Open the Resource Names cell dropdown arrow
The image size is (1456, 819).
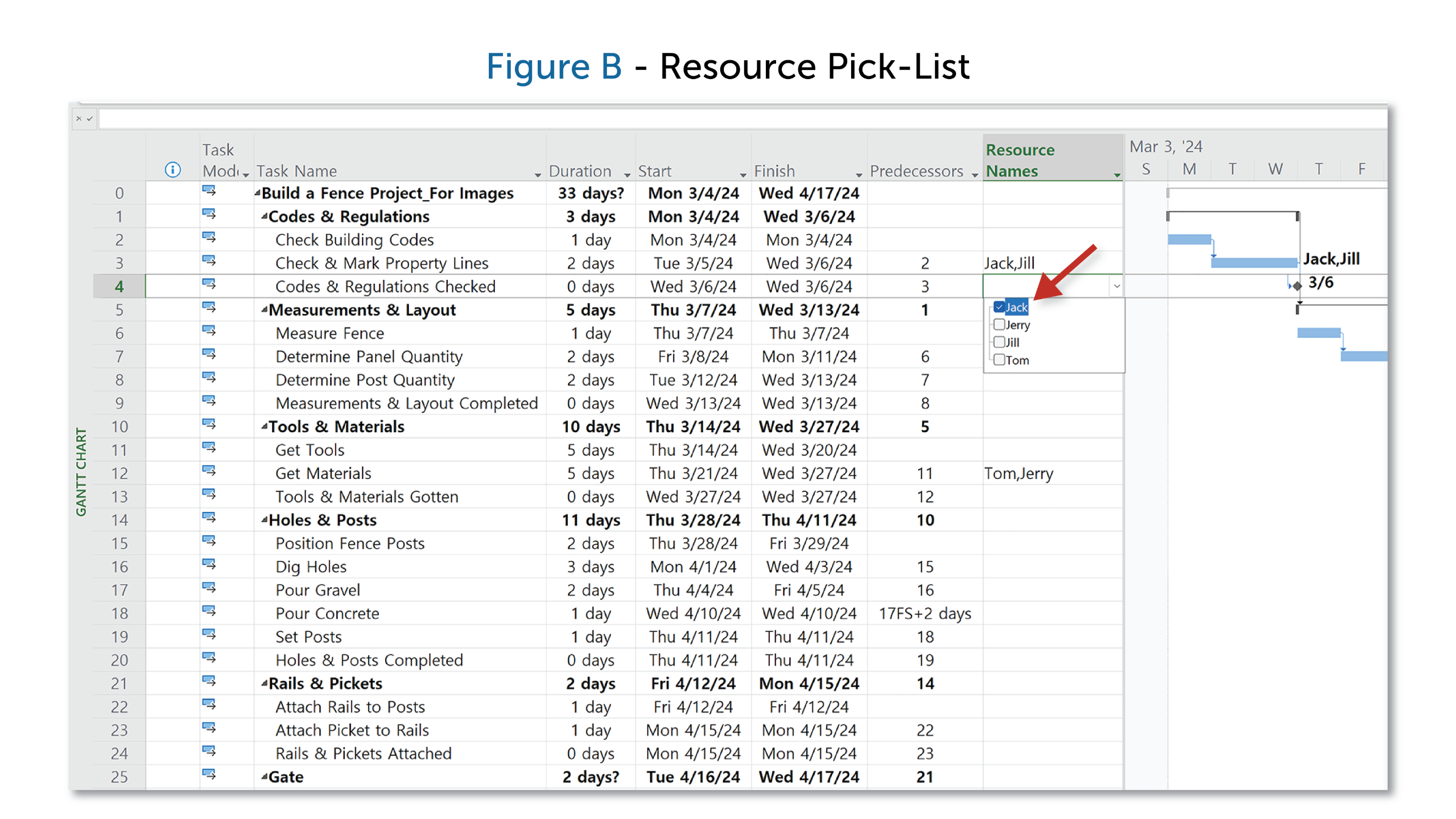[1116, 286]
